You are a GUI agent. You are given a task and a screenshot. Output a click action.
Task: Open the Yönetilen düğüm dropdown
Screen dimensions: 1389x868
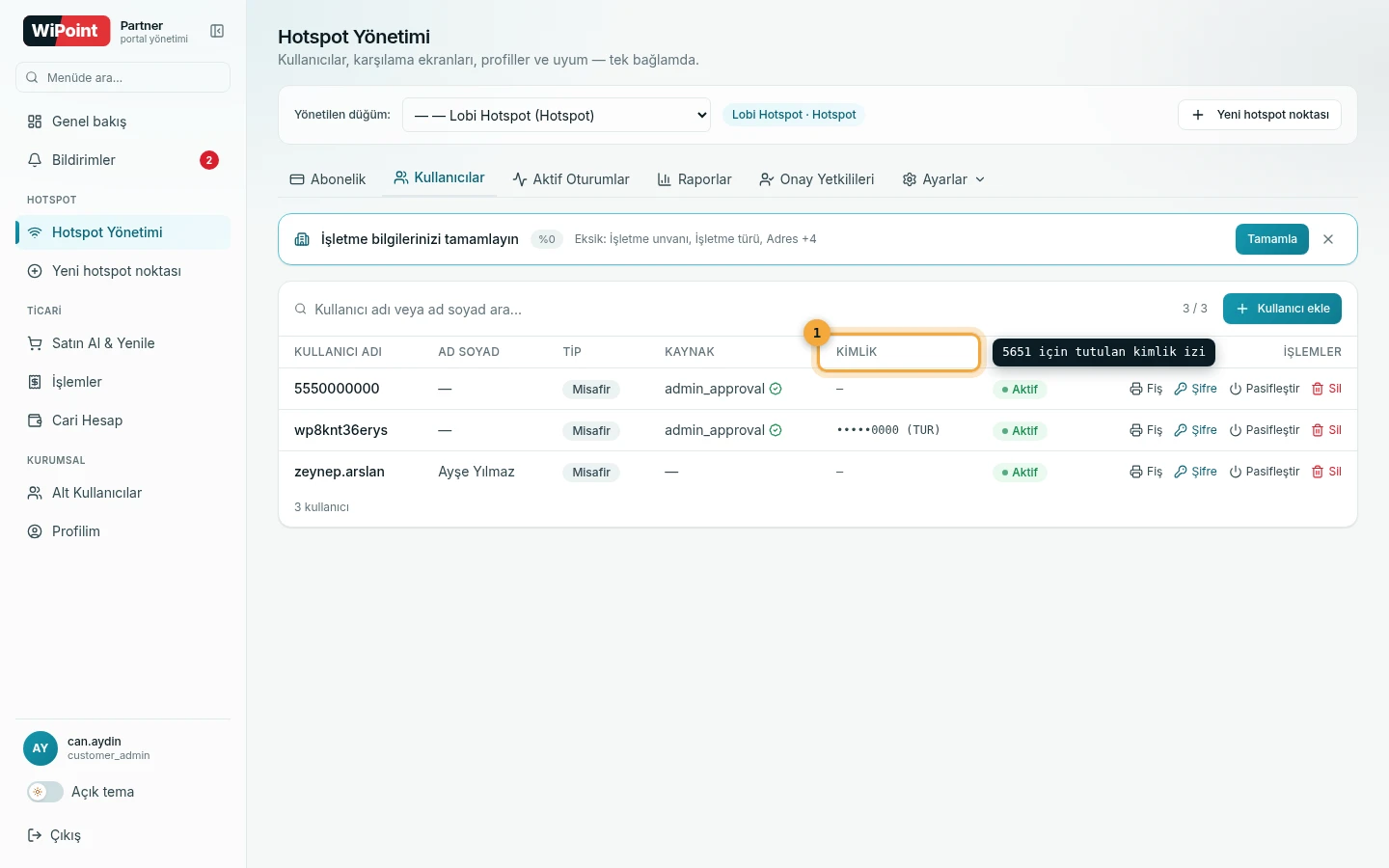pyautogui.click(x=557, y=115)
